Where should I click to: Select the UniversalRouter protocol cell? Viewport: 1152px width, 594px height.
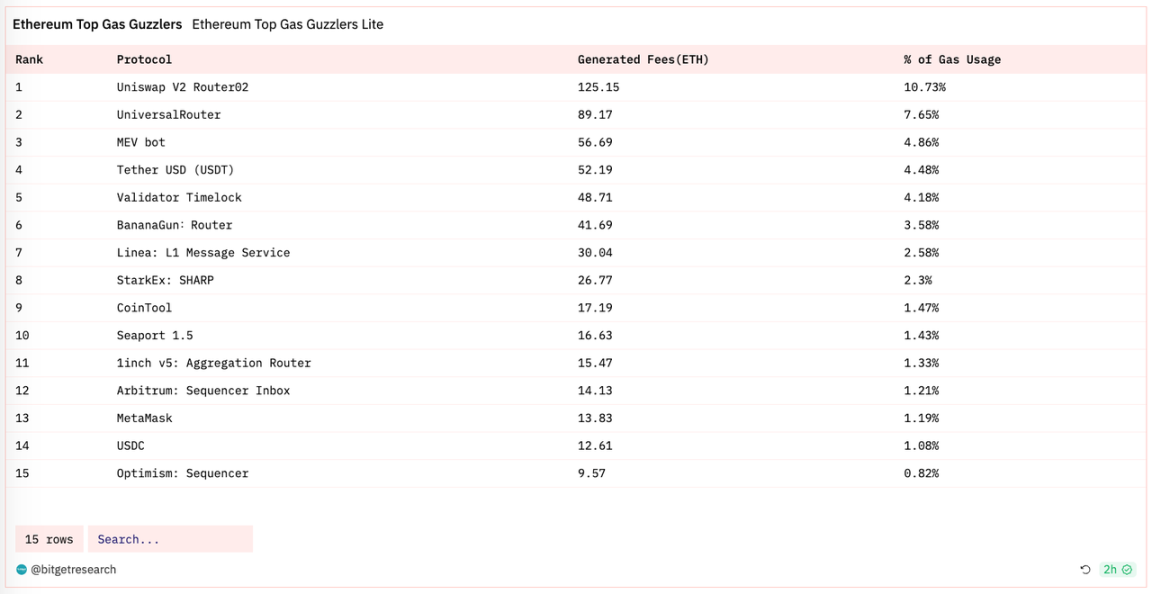168,115
